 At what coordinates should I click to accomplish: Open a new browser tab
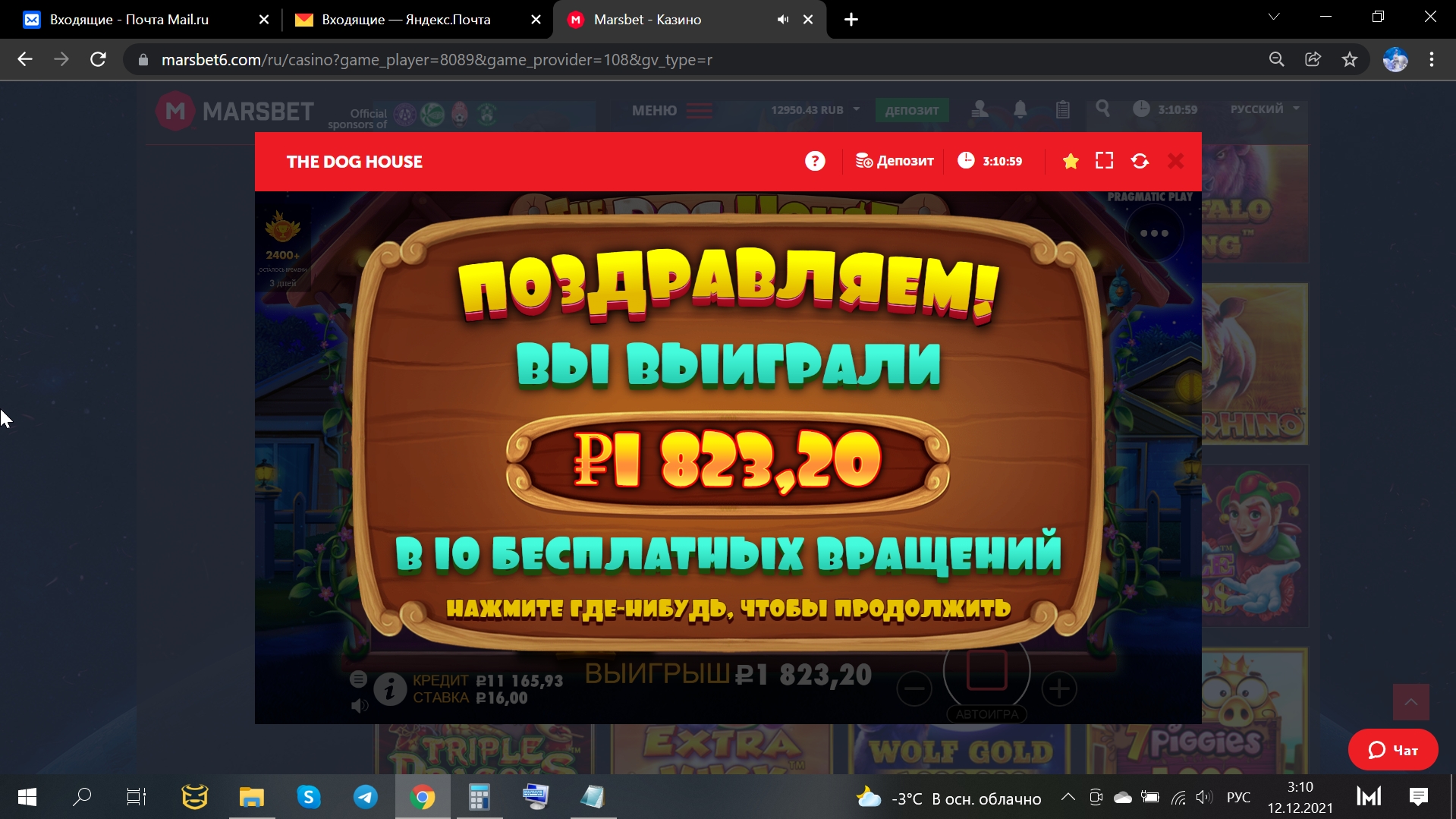pos(851,20)
